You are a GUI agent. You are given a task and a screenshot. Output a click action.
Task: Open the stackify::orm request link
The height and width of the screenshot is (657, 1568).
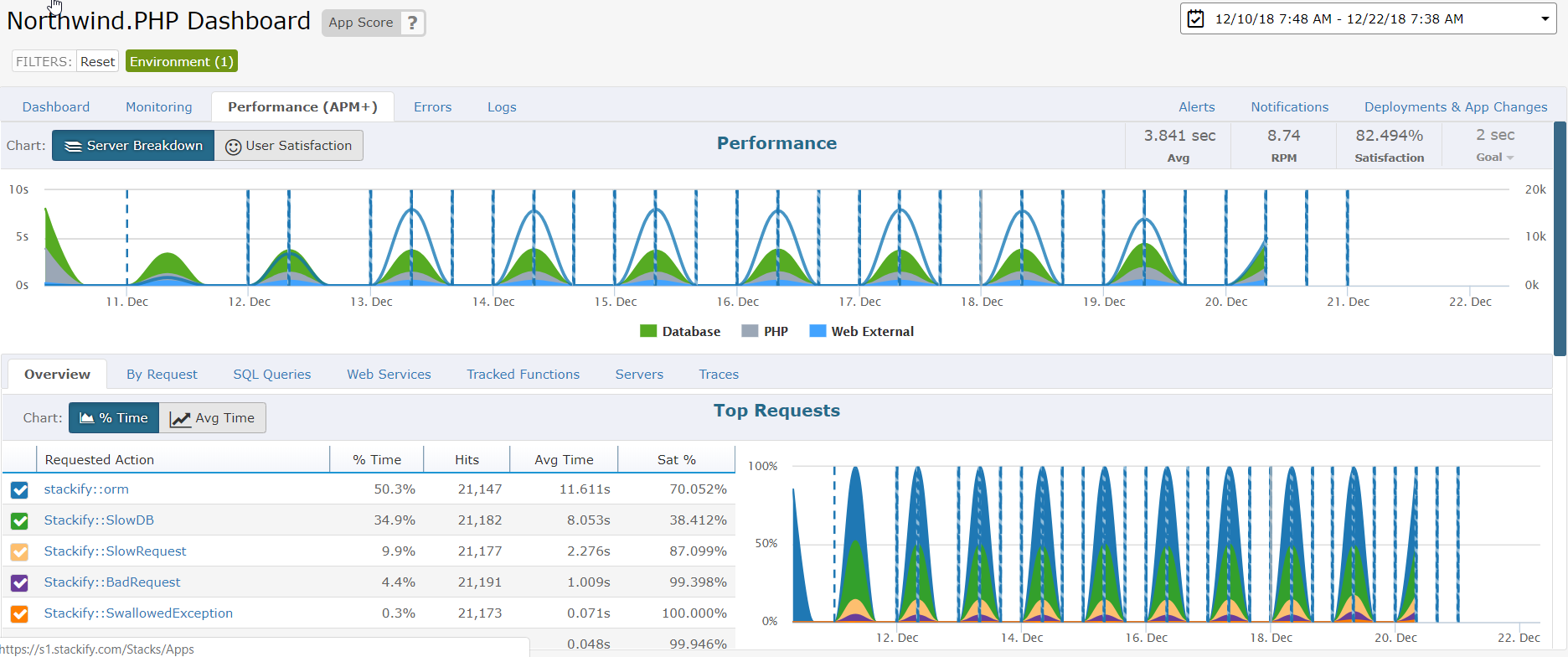(x=86, y=489)
